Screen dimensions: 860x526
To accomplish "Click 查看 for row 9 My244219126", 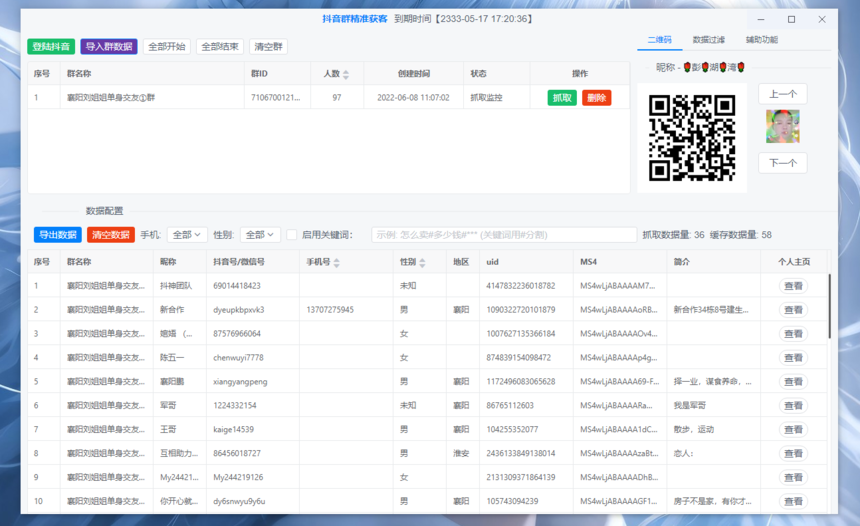I will (x=793, y=477).
